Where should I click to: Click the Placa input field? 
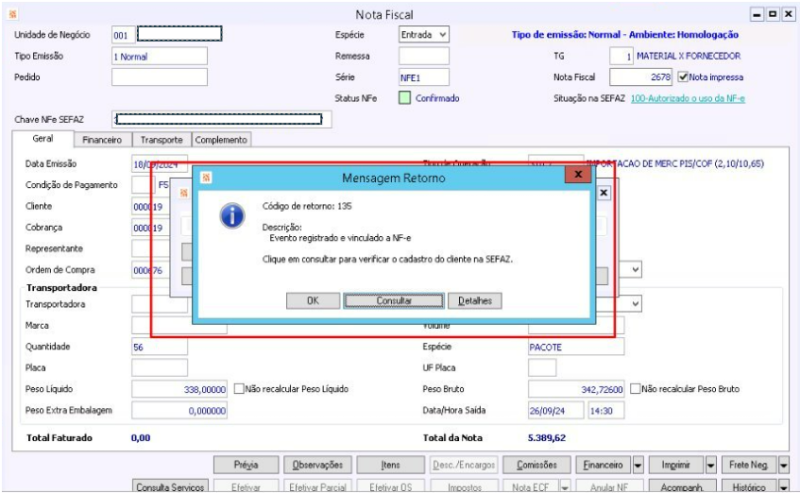tap(159, 368)
